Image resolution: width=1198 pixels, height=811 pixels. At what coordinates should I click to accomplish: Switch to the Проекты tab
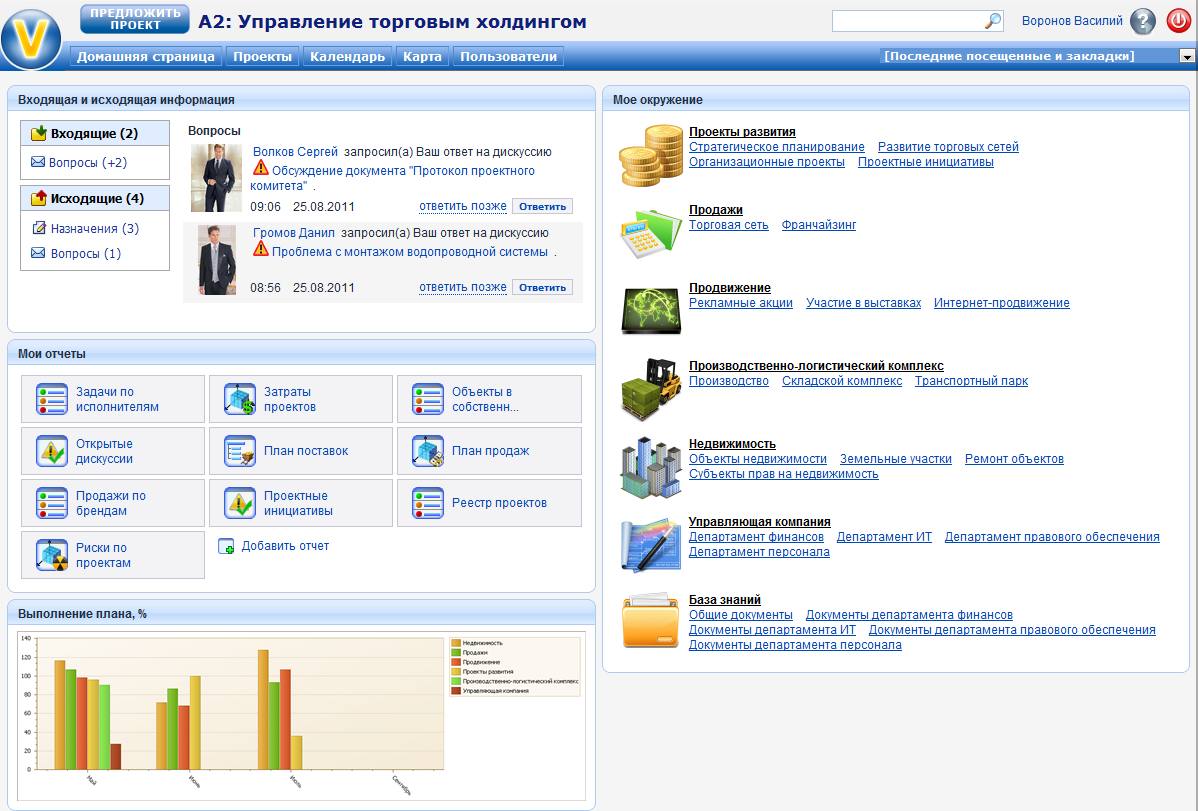coord(263,57)
